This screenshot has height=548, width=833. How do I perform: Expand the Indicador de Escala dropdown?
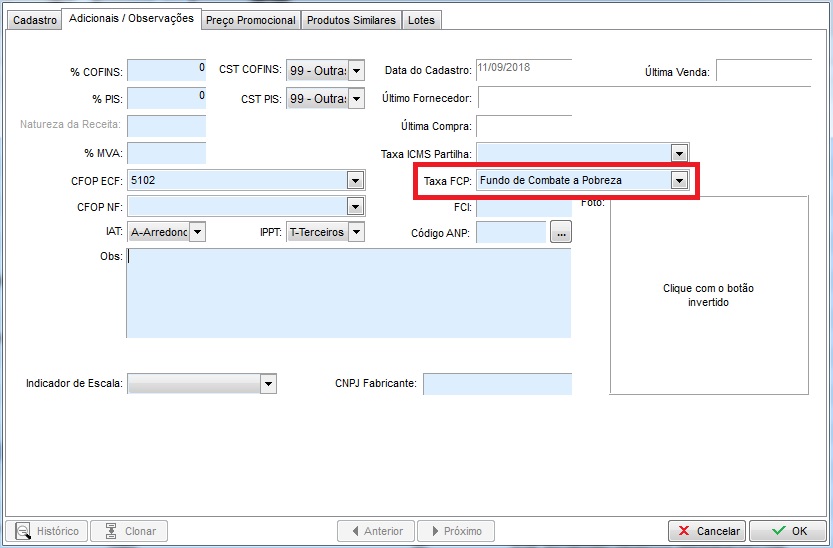pyautogui.click(x=267, y=384)
